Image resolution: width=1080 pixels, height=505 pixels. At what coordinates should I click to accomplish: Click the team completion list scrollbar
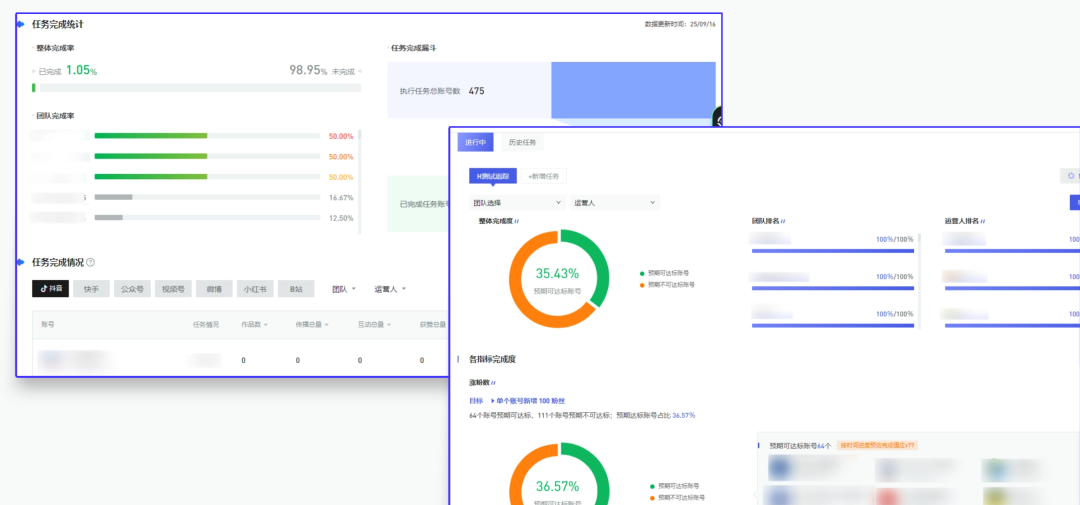(x=360, y=182)
